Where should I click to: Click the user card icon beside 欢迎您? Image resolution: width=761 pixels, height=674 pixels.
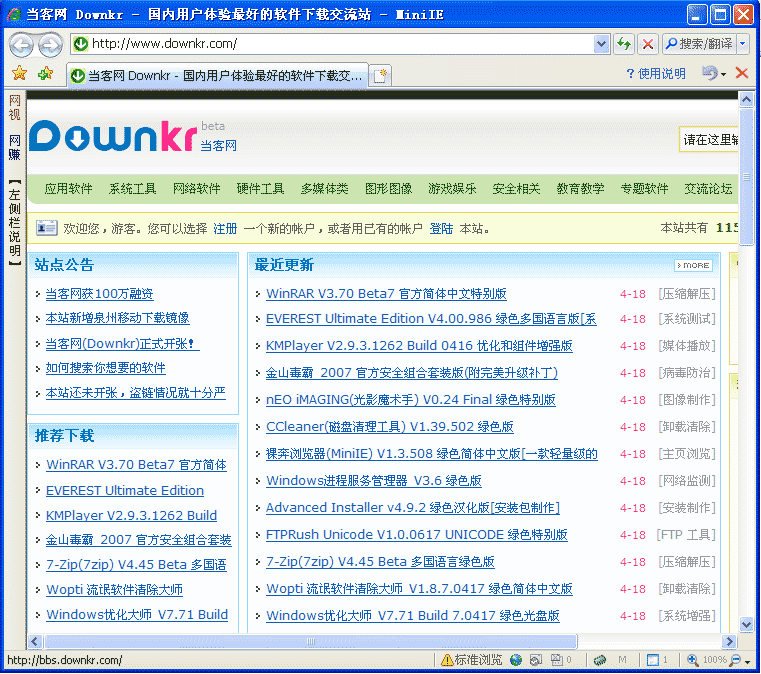pyautogui.click(x=47, y=228)
